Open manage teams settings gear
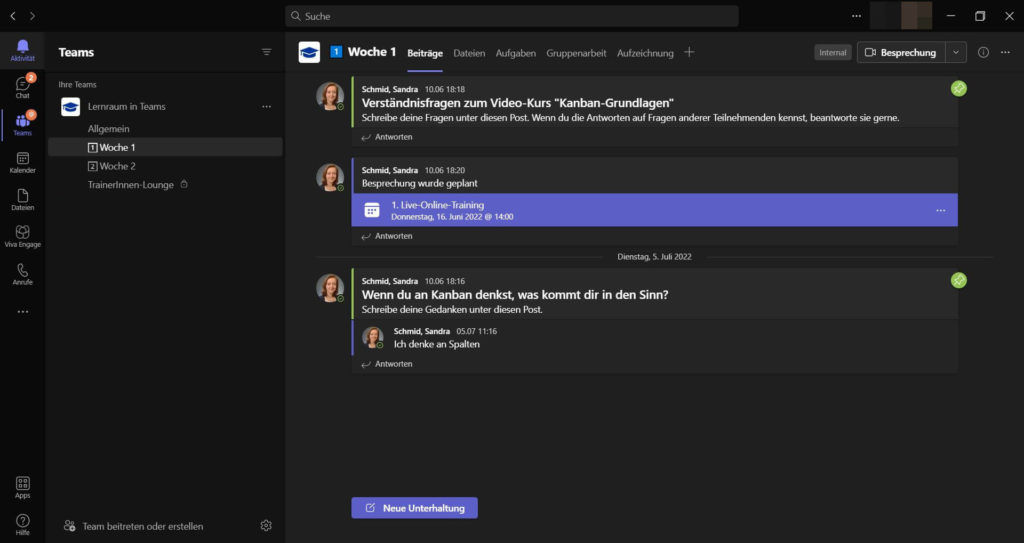The width and height of the screenshot is (1024, 543). tap(266, 525)
